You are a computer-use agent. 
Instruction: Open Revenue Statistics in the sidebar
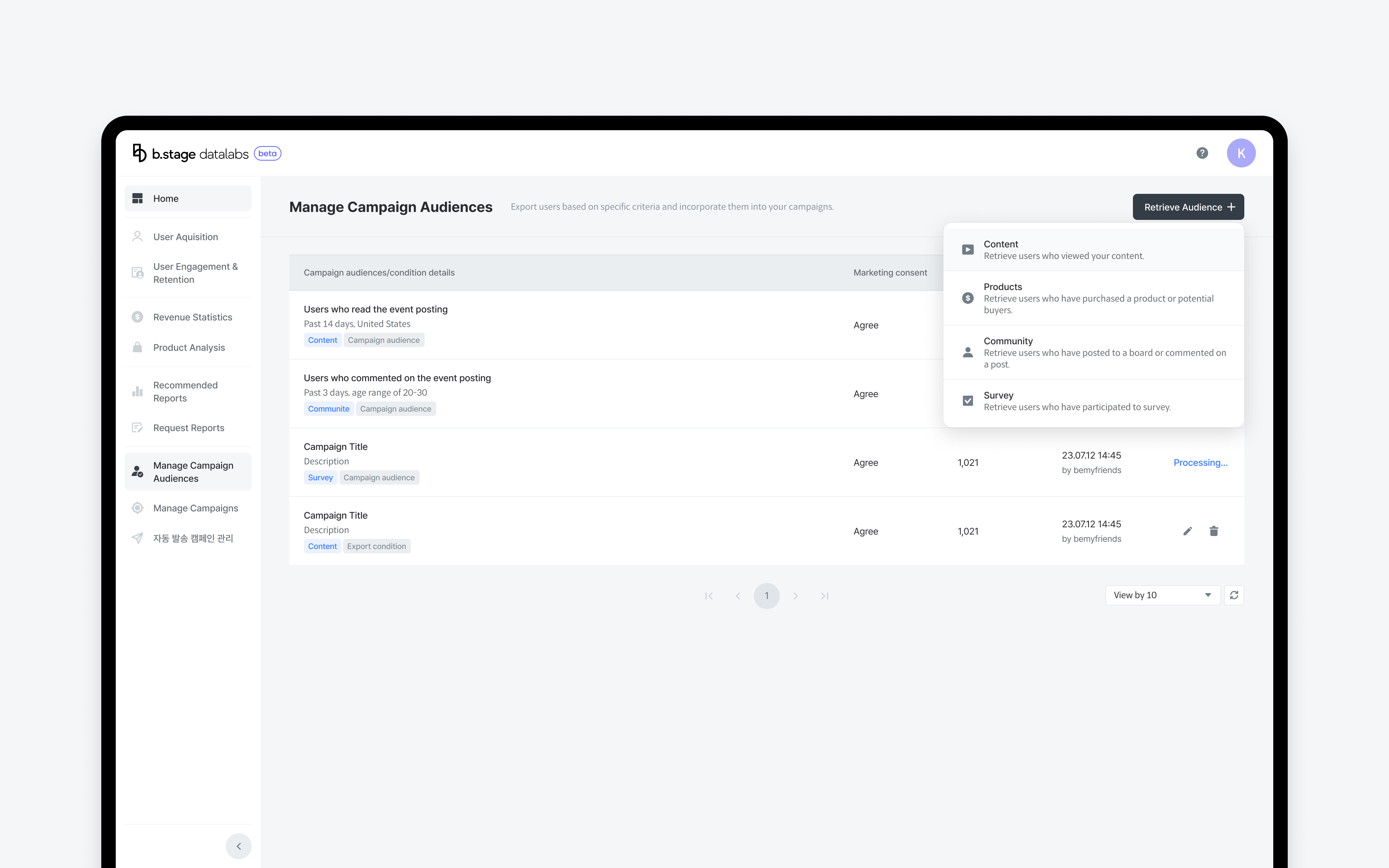[x=188, y=317]
